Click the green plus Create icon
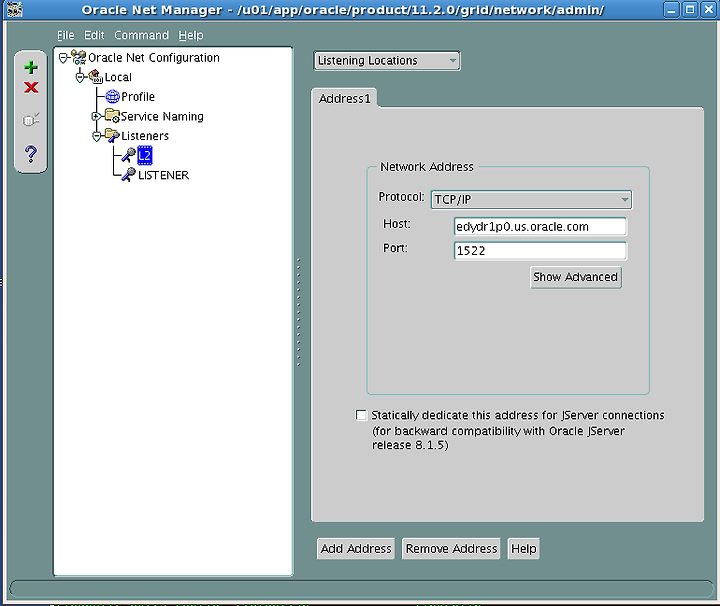This screenshot has height=606, width=720. pyautogui.click(x=31, y=67)
